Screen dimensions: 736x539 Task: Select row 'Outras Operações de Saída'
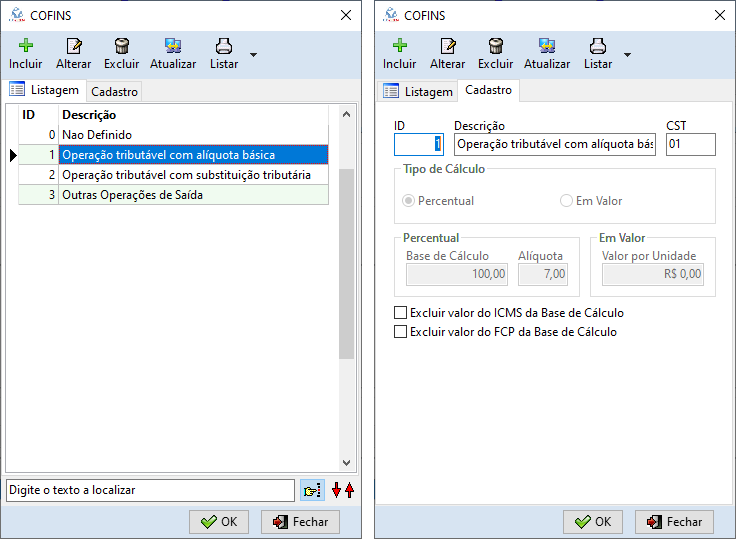coord(174,195)
